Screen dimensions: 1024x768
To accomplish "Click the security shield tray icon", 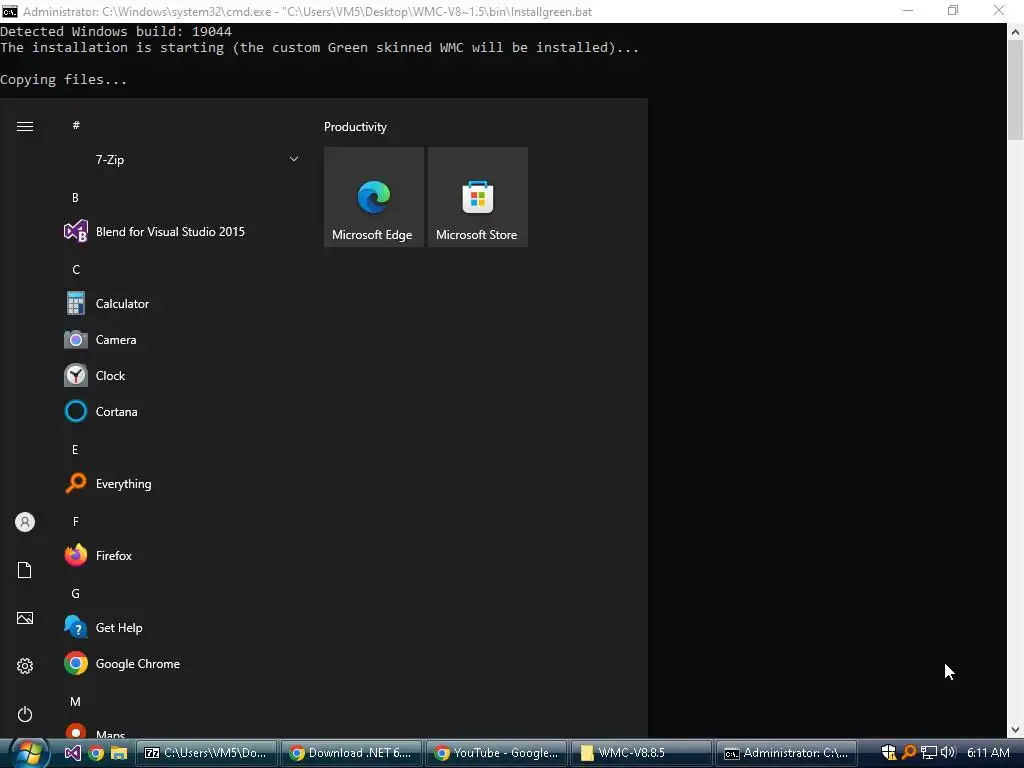I will [889, 752].
